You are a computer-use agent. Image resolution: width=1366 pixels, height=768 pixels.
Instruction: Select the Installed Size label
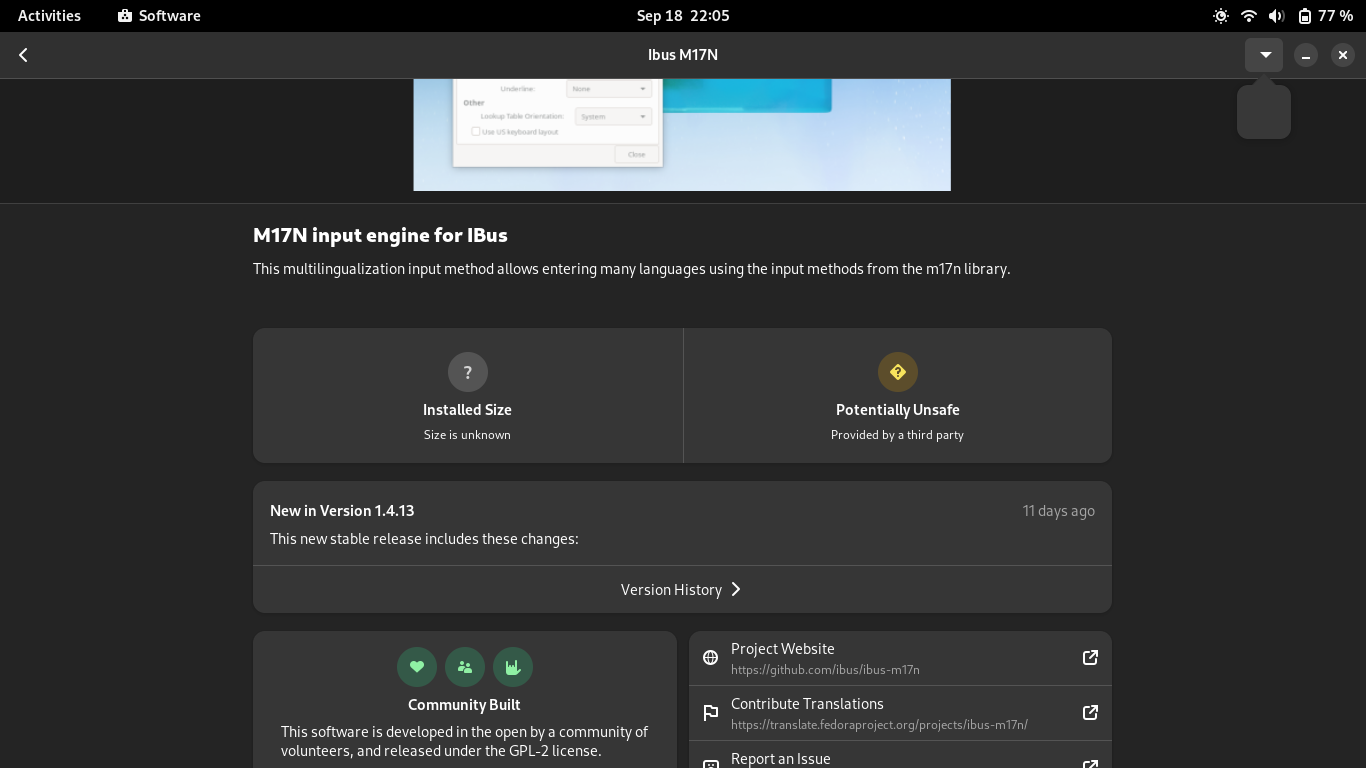pos(467,410)
